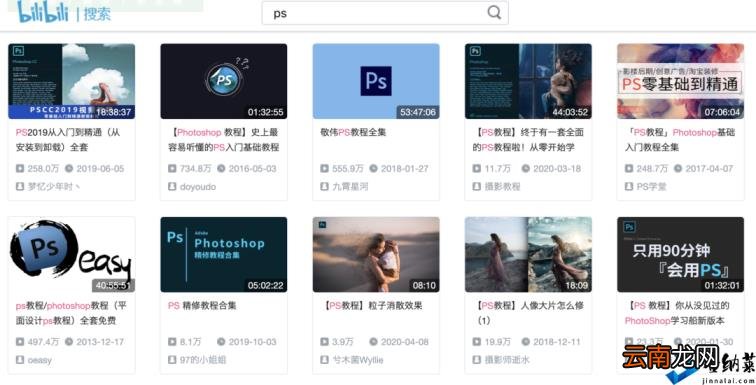
Task: Open thumbnail with duration 53:47:06
Action: 376,81
